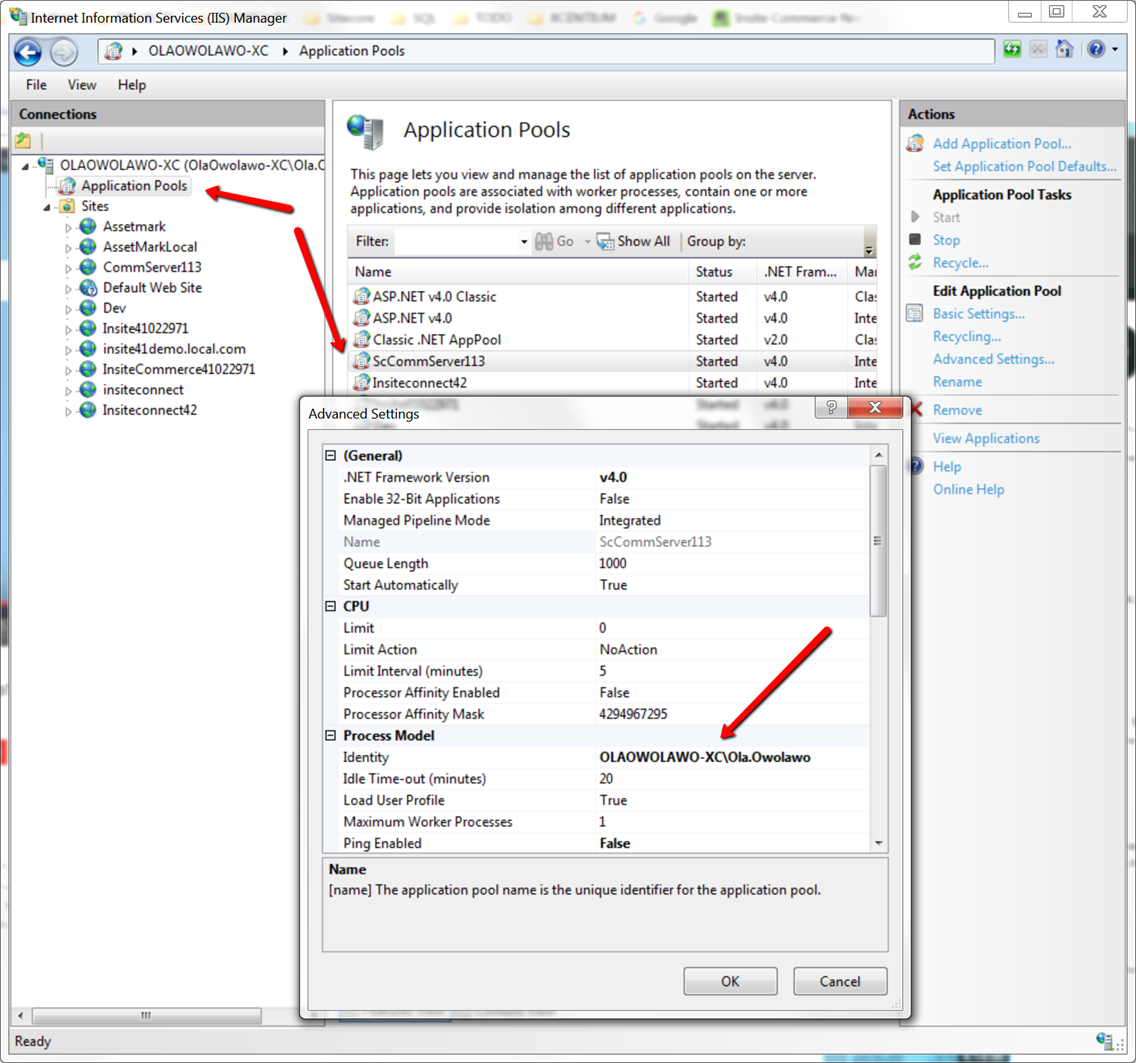Click the Back navigation arrow
Image resolution: width=1136 pixels, height=1063 pixels.
[28, 51]
